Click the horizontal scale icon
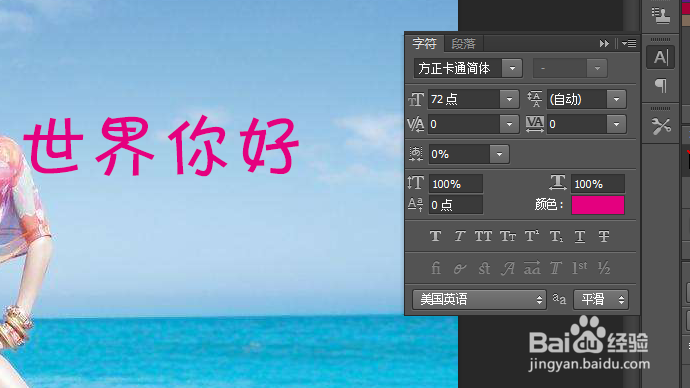690x388 pixels. pos(558,182)
